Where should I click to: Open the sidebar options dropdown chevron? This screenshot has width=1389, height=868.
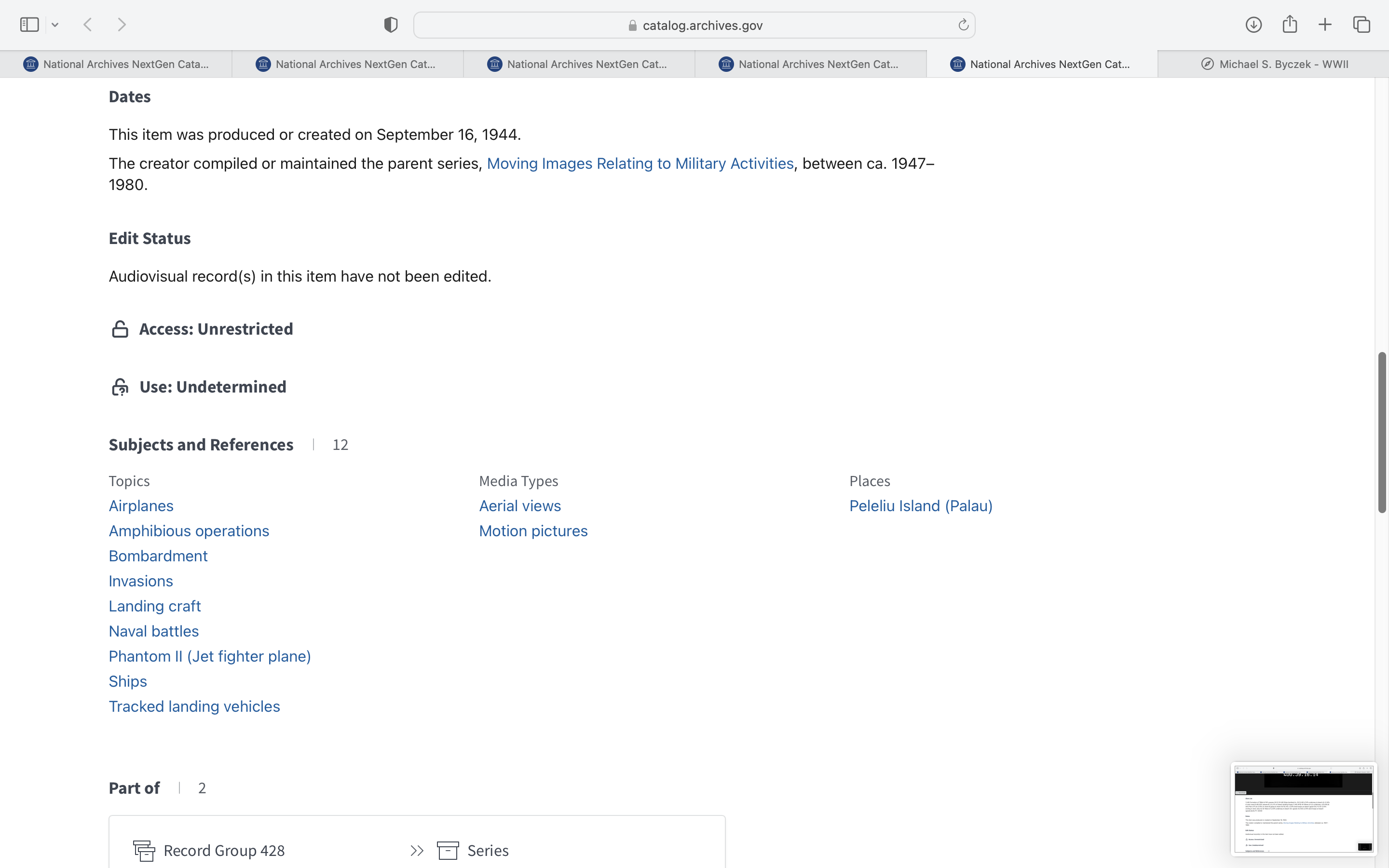point(55,25)
